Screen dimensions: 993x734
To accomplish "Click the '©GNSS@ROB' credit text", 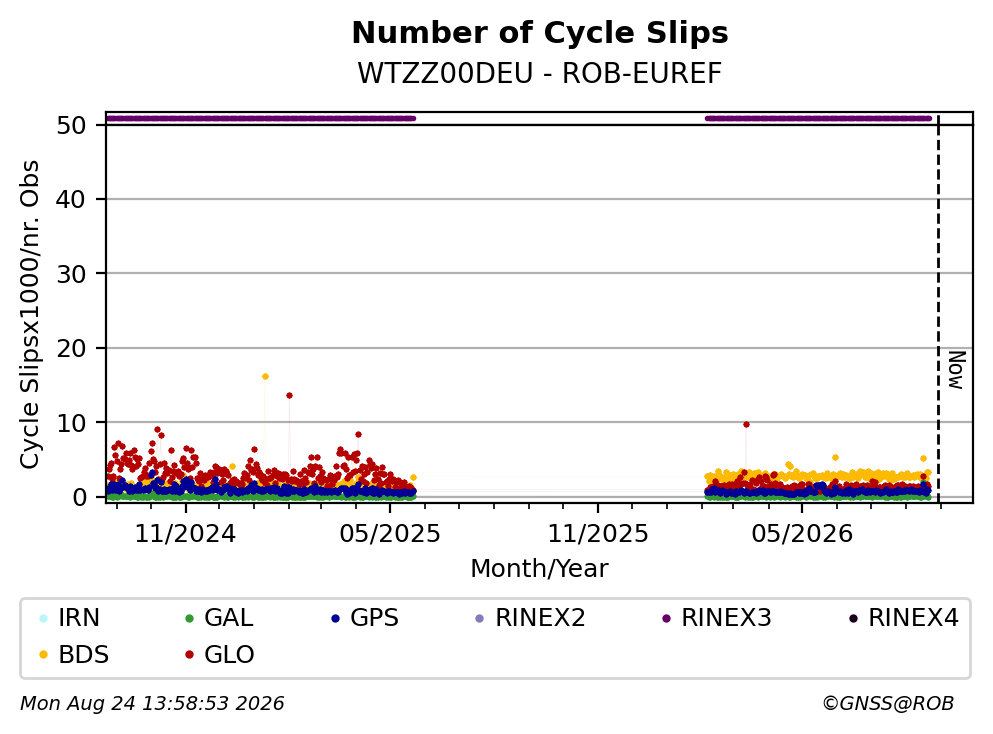I will tap(888, 704).
